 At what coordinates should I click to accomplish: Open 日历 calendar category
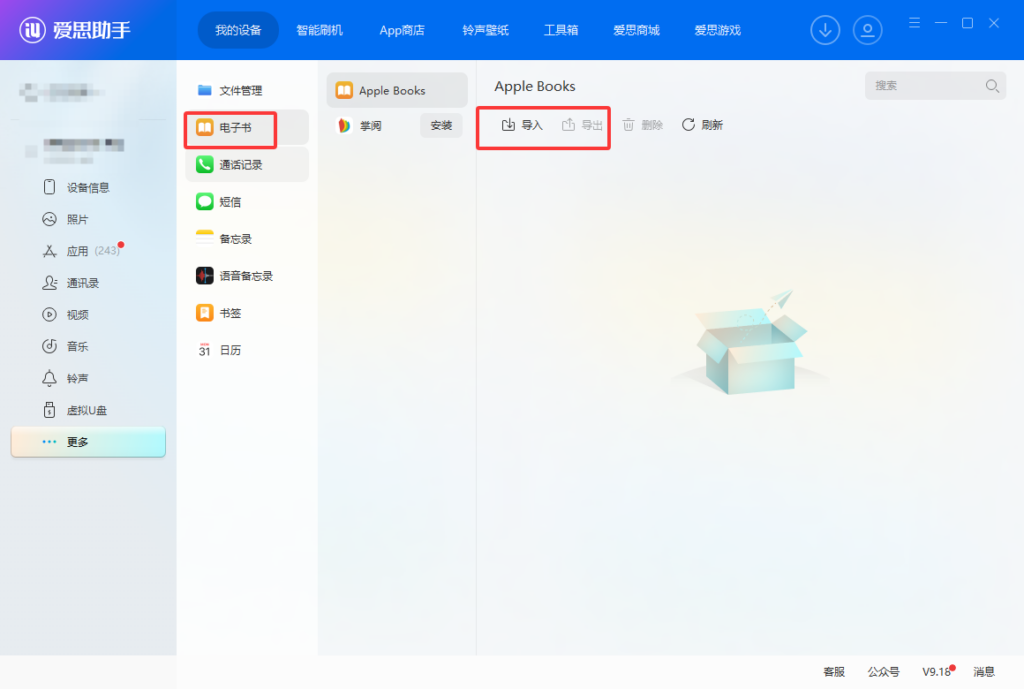(247, 351)
